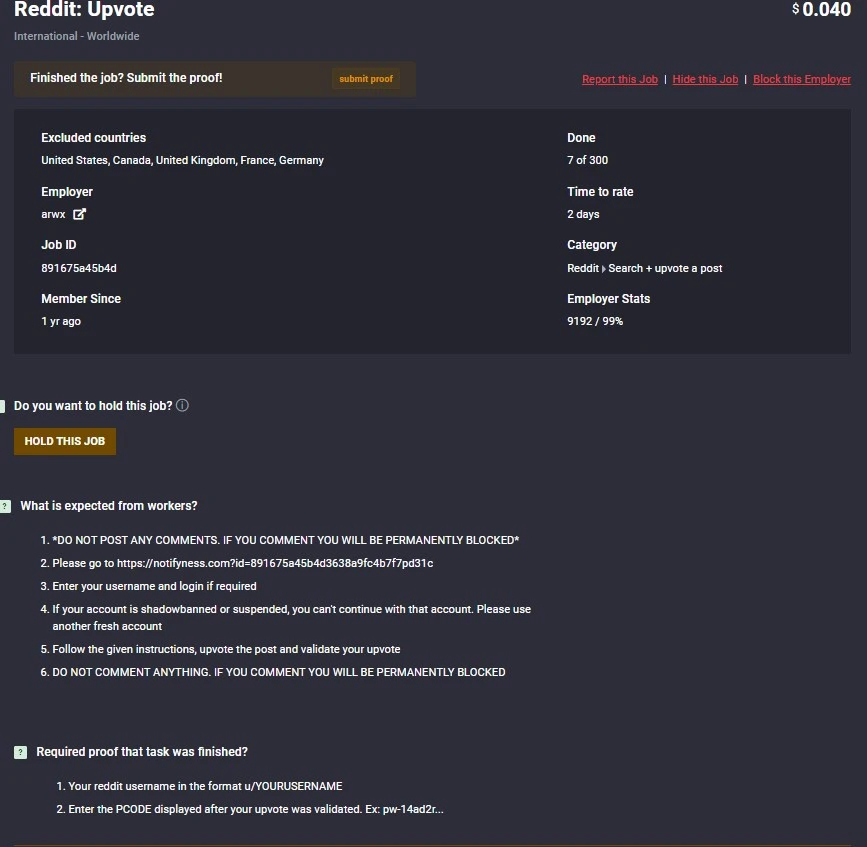The image size is (867, 847).
Task: Select the employer name arwx
Action: [x=53, y=214]
